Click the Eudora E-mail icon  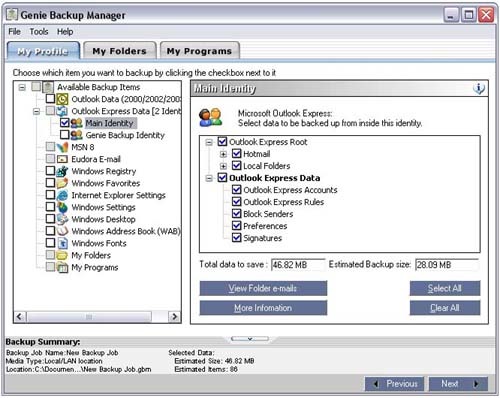tap(62, 159)
